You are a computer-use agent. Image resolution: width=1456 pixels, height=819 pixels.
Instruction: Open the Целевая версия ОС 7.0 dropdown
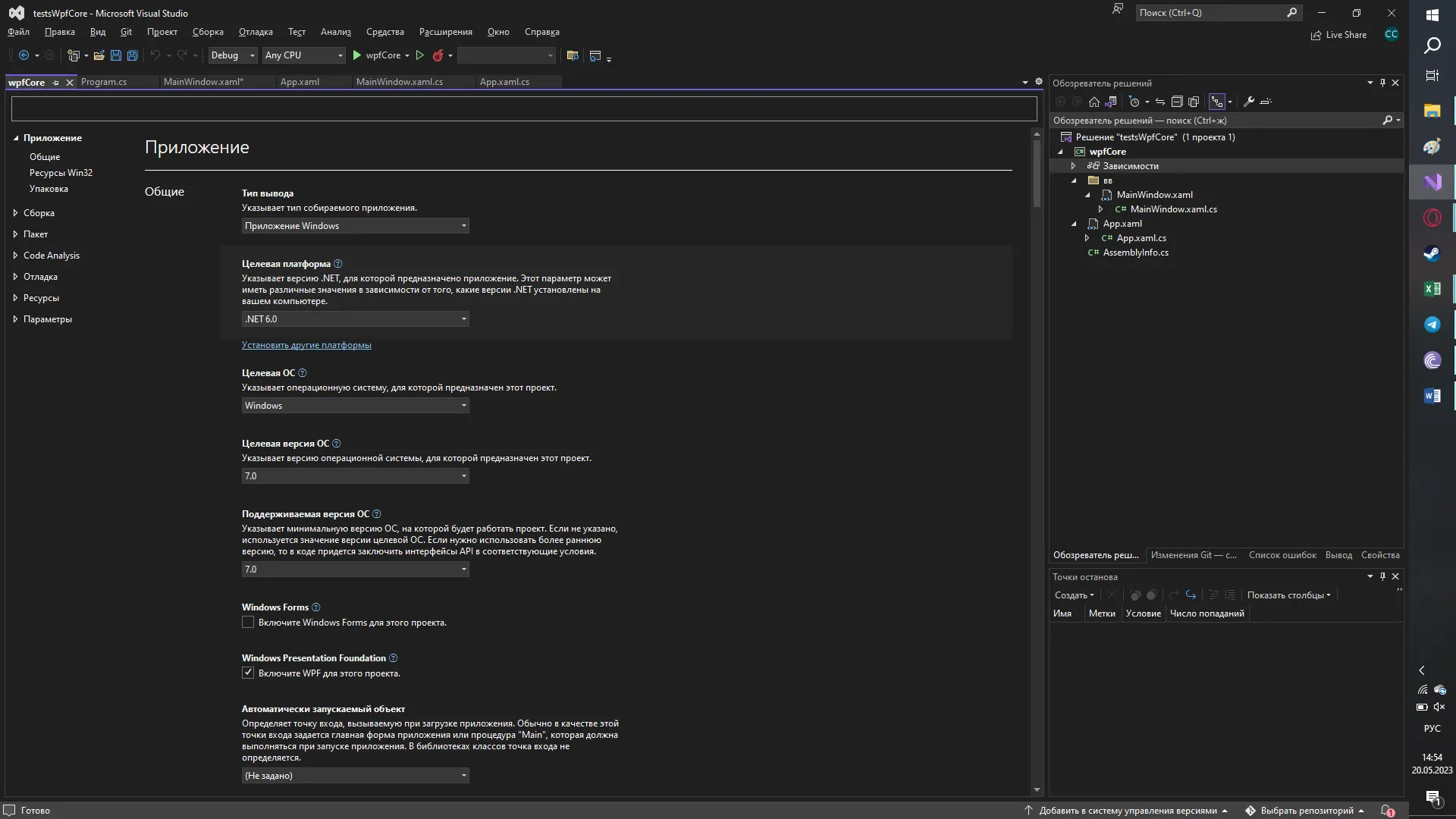[355, 476]
